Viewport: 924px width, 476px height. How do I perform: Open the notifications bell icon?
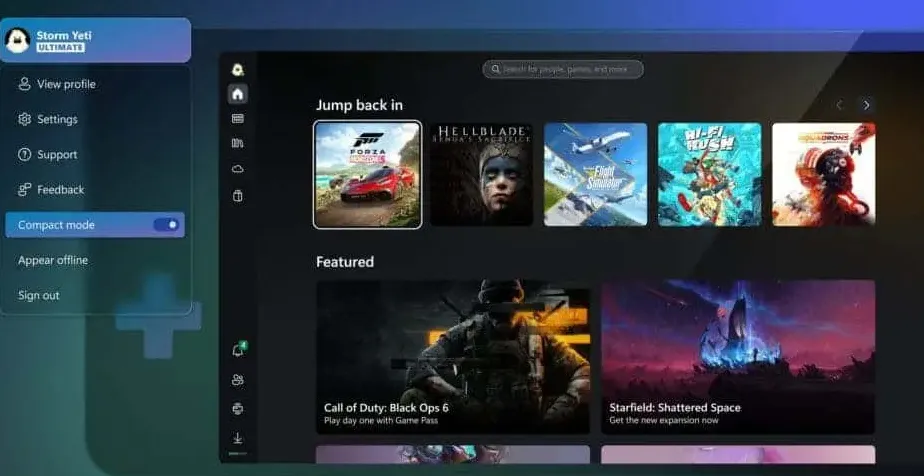[238, 351]
